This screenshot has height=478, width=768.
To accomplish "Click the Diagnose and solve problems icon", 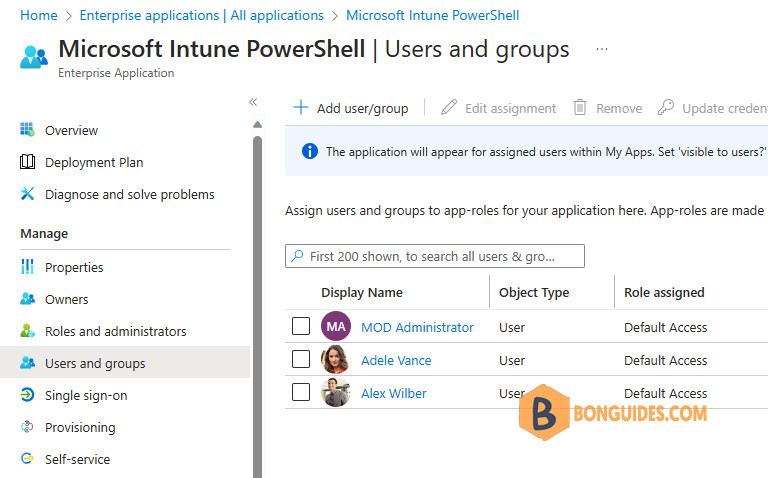I will [x=27, y=193].
